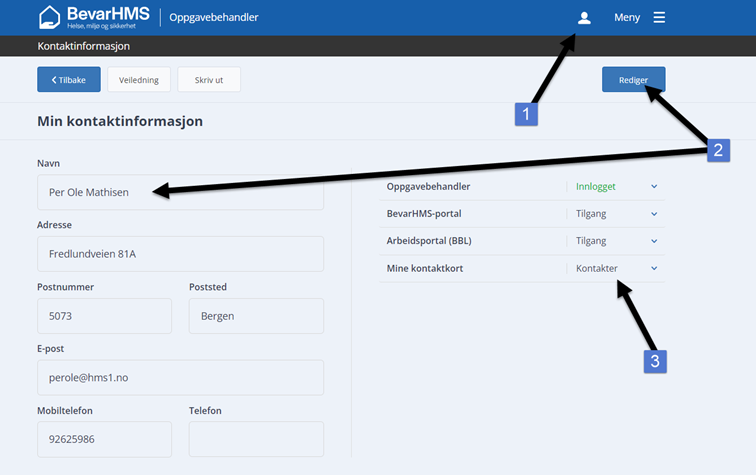Expand Mine kontaktkort Kontakter chevron

coord(654,268)
